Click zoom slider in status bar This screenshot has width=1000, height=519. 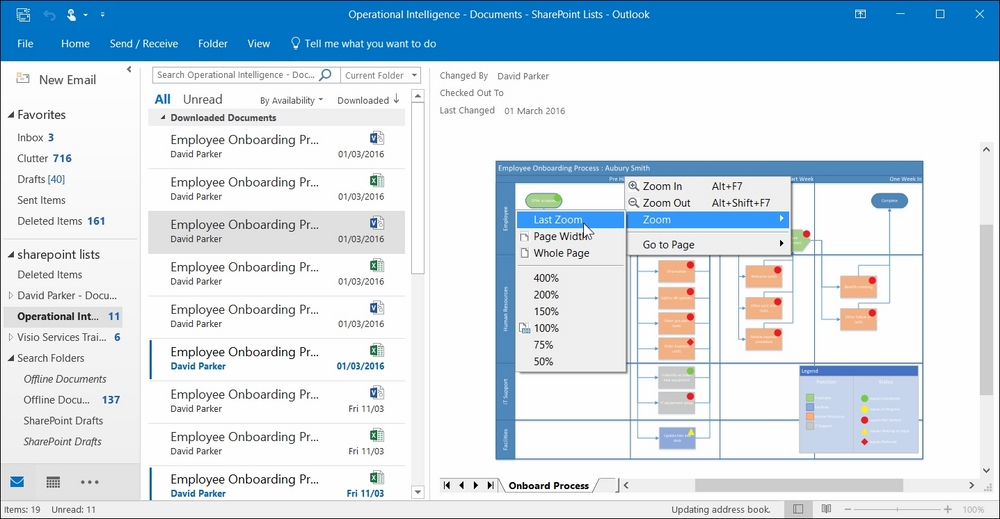[897, 509]
